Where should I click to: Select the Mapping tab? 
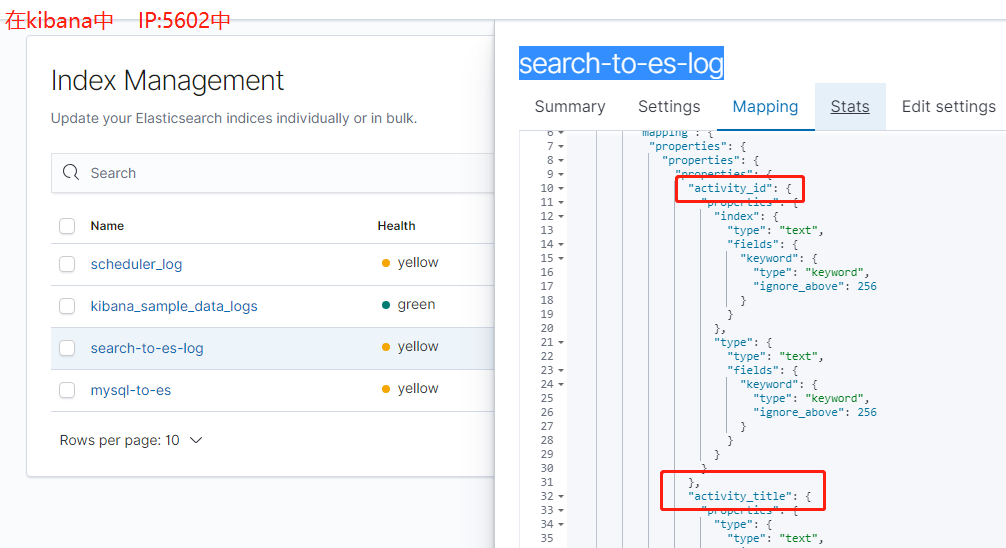pyautogui.click(x=765, y=107)
